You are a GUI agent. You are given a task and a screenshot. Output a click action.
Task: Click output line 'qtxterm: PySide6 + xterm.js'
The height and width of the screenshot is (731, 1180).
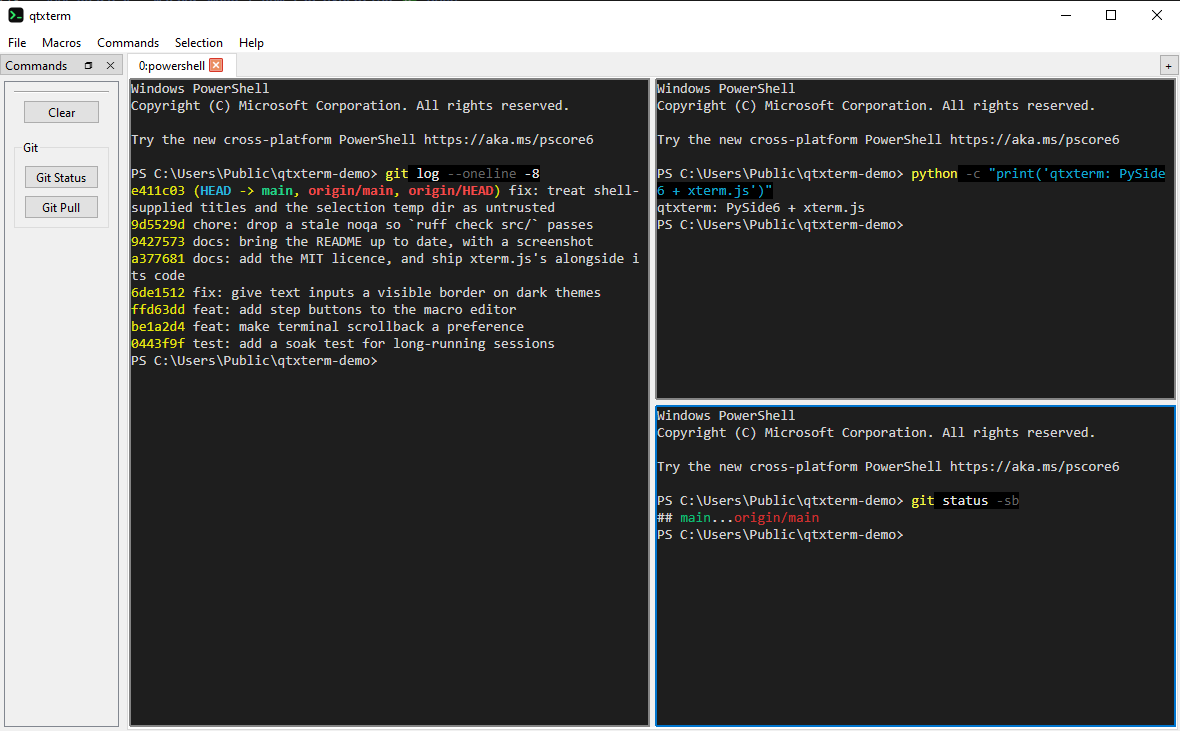(x=761, y=208)
